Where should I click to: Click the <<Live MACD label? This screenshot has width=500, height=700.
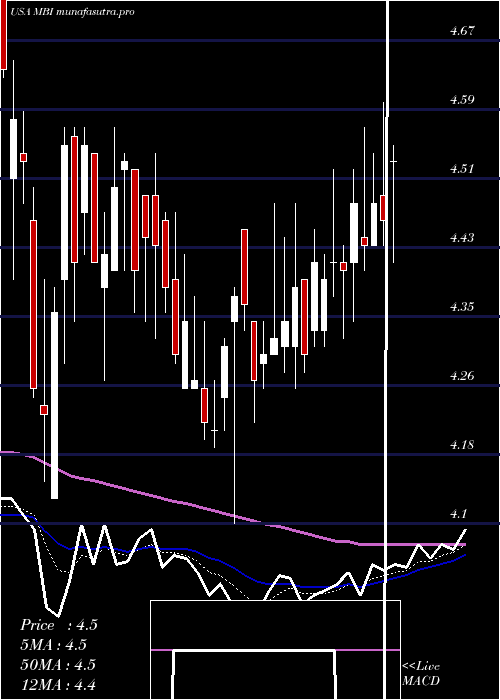click(x=421, y=674)
